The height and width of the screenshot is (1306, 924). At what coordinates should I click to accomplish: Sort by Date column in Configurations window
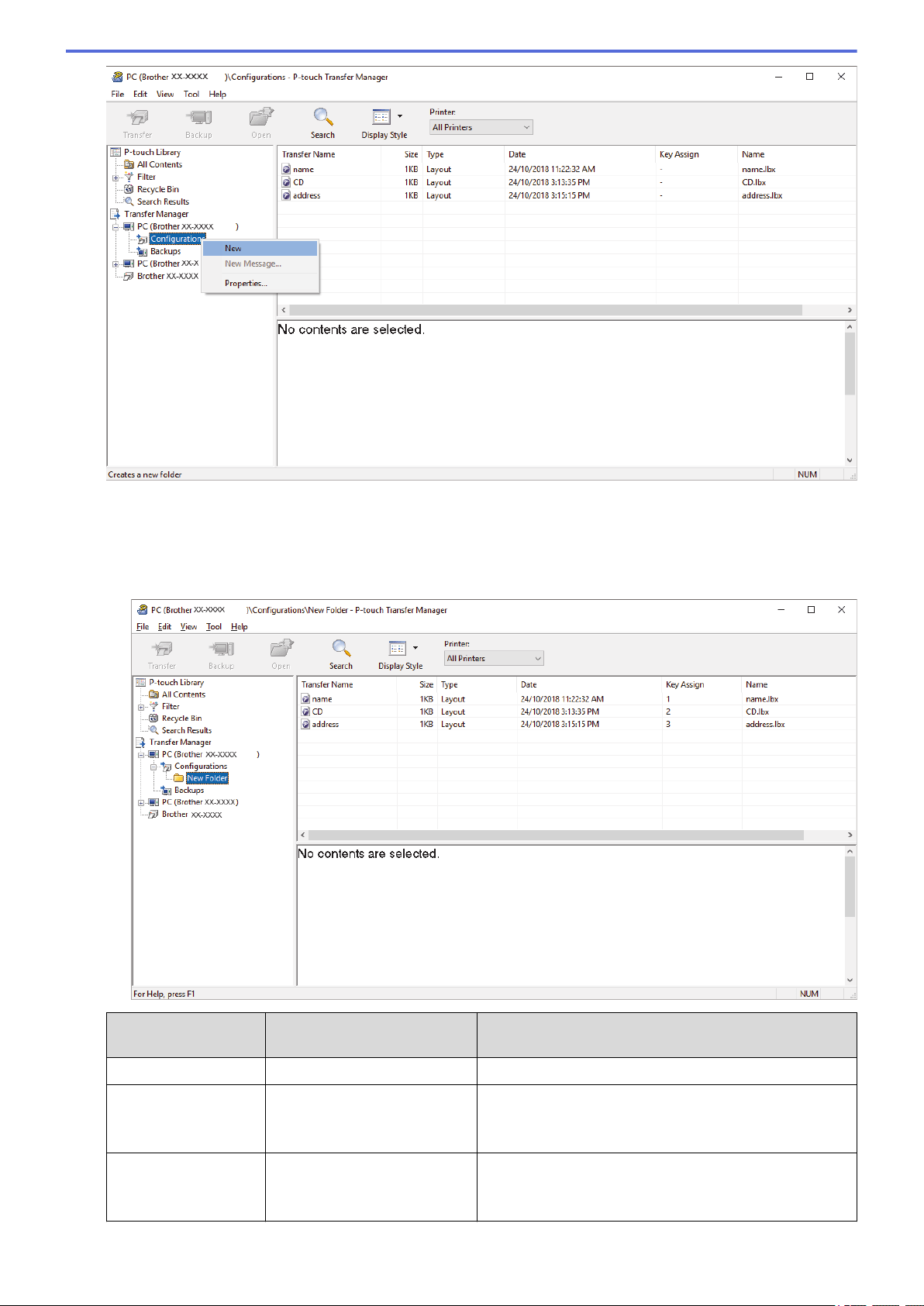(581, 154)
